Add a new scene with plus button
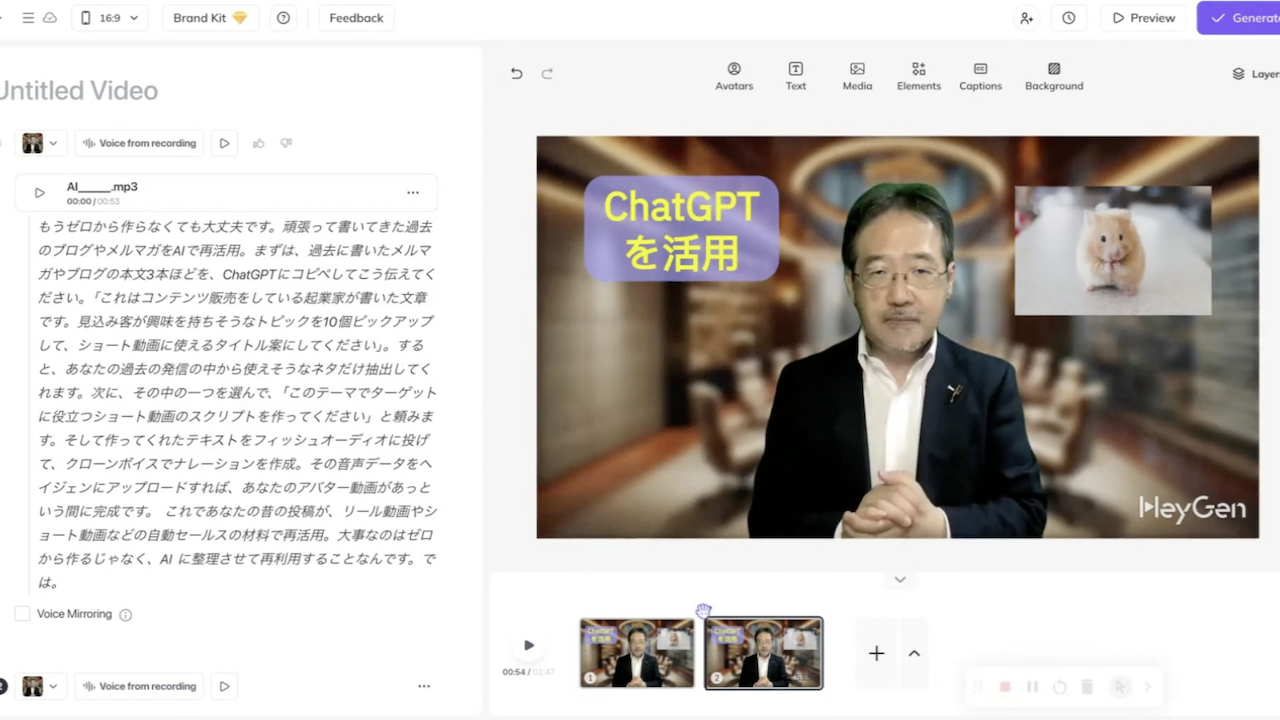Viewport: 1280px width, 720px height. [x=876, y=653]
